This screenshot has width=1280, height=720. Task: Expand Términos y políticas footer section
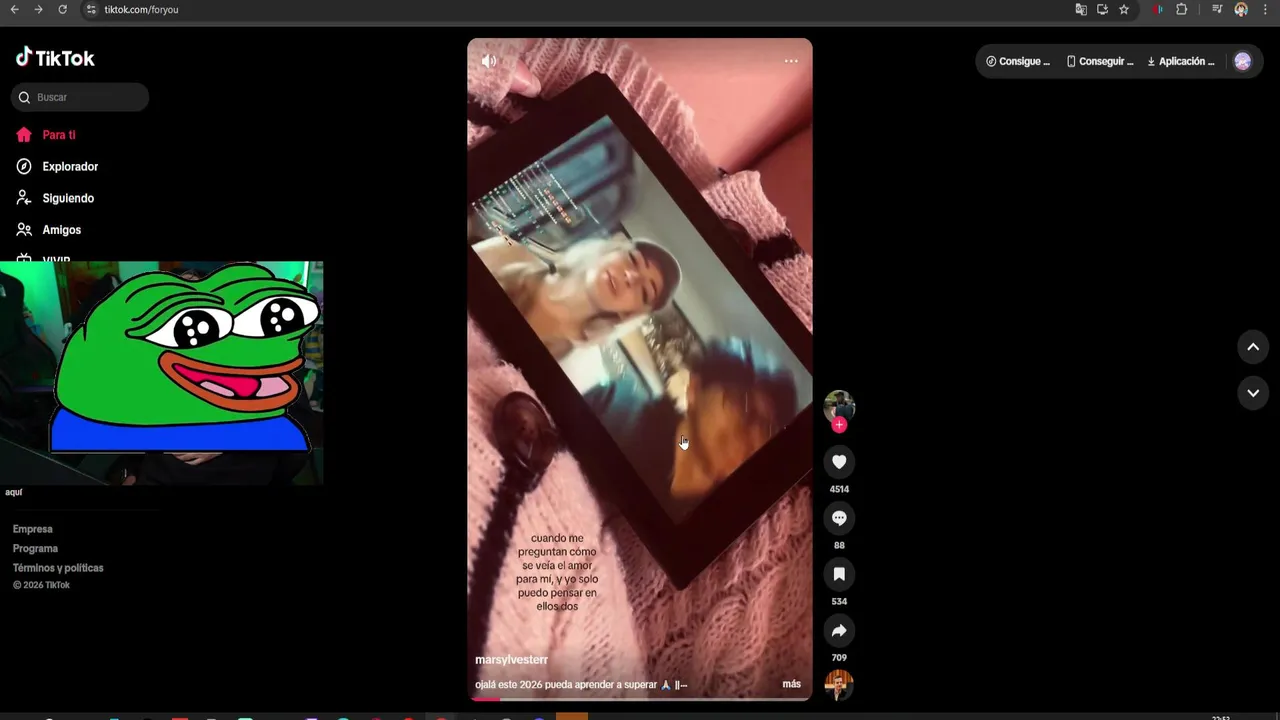tap(58, 568)
